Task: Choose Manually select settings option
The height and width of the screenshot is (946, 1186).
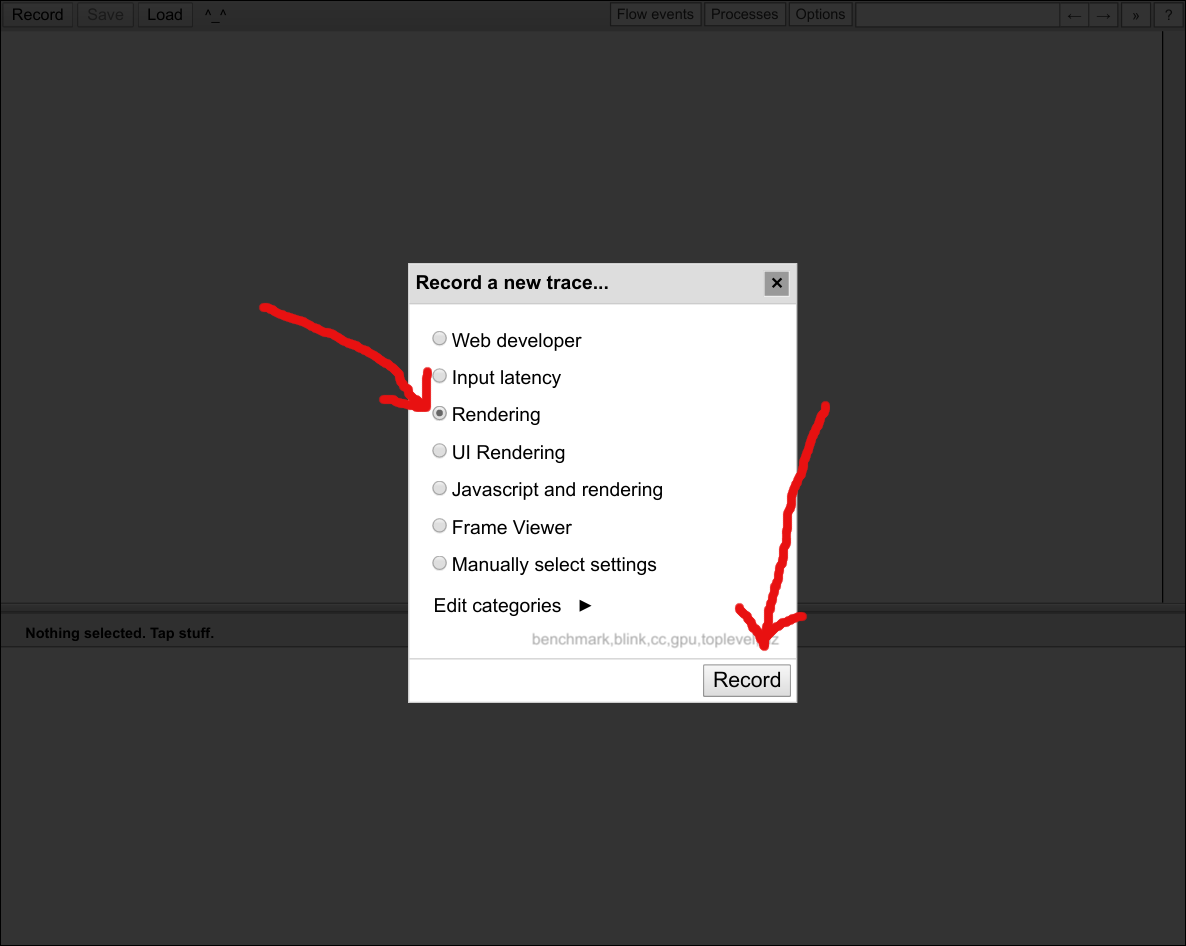Action: [x=439, y=564]
